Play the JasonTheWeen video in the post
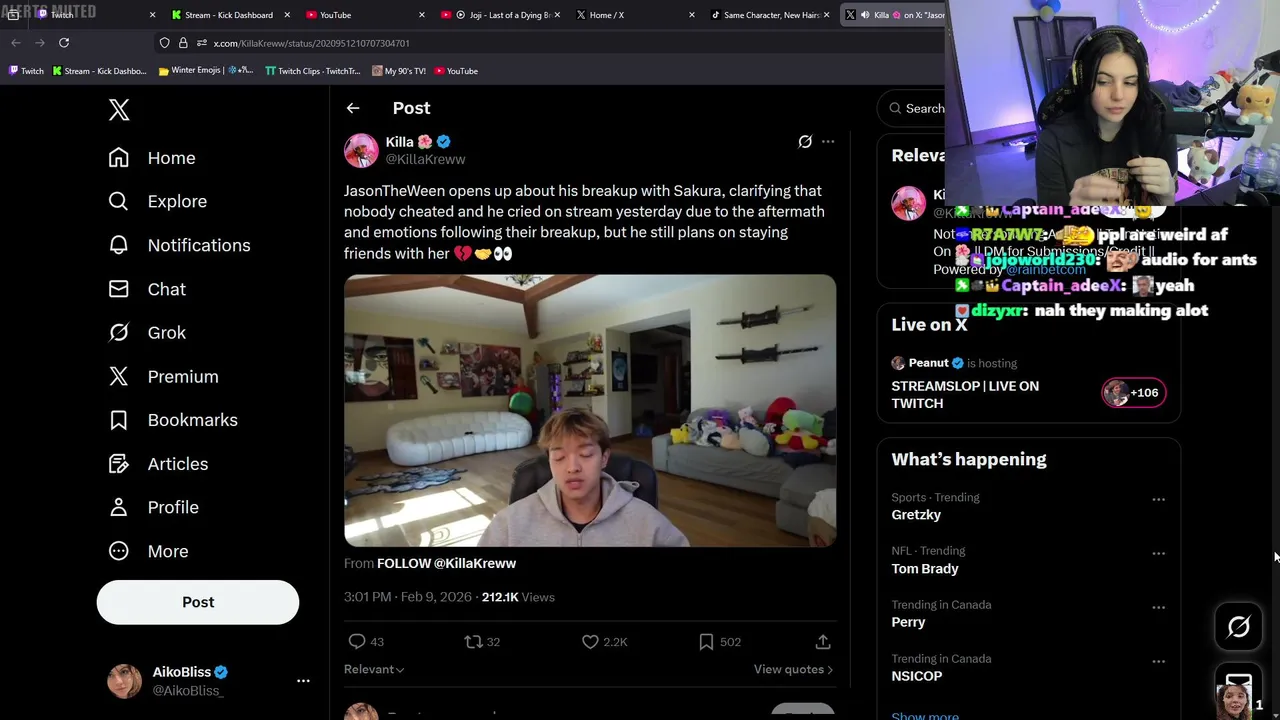The width and height of the screenshot is (1280, 720). click(590, 410)
